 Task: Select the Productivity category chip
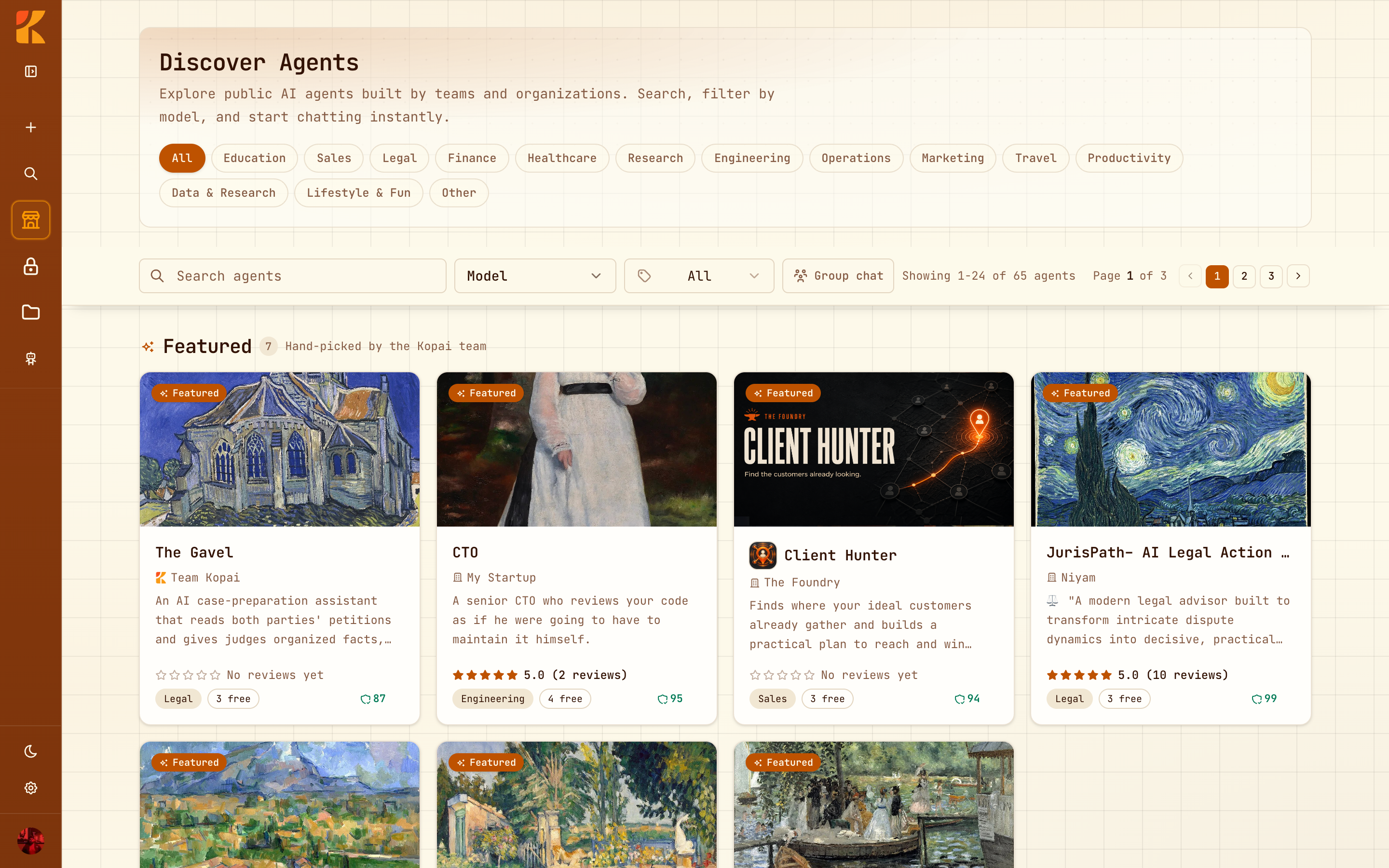tap(1129, 159)
